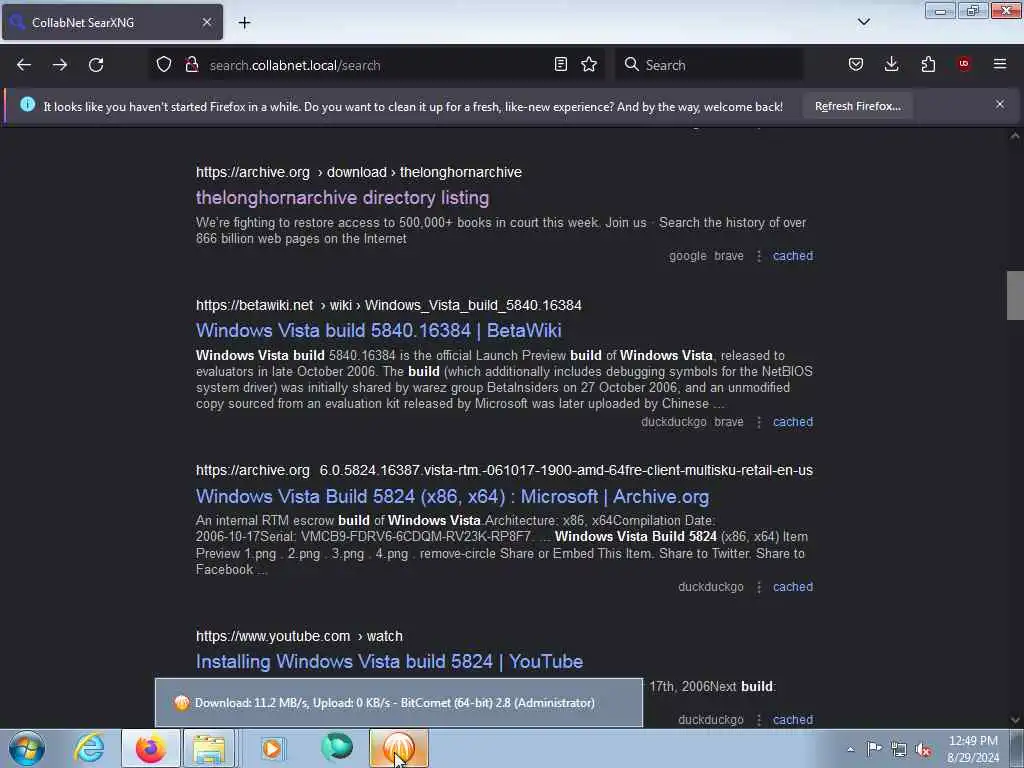Toggle reader view icon in address bar
This screenshot has width=1024, height=768.
pyautogui.click(x=560, y=65)
